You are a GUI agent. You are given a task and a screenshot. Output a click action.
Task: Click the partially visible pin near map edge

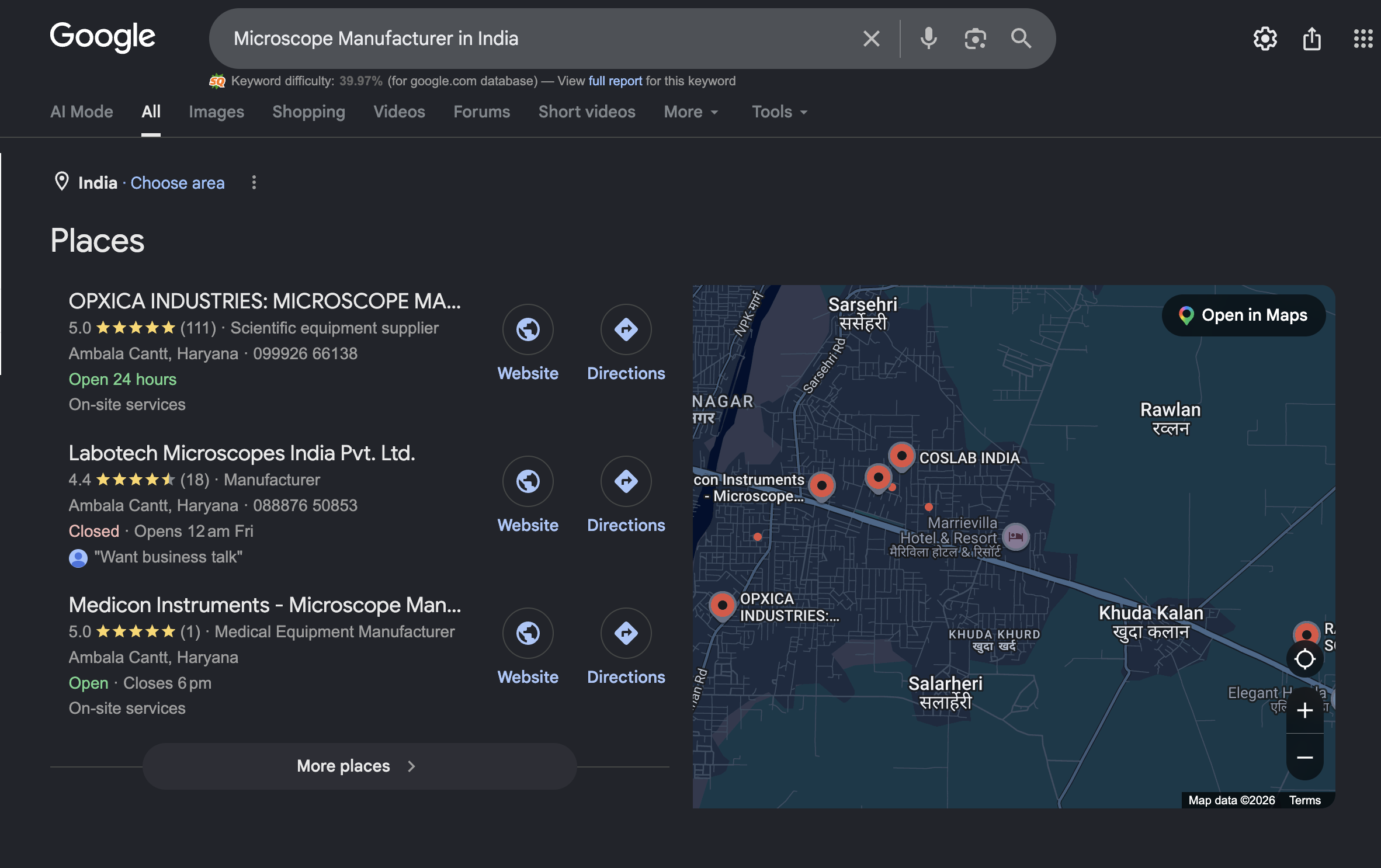coord(1306,633)
